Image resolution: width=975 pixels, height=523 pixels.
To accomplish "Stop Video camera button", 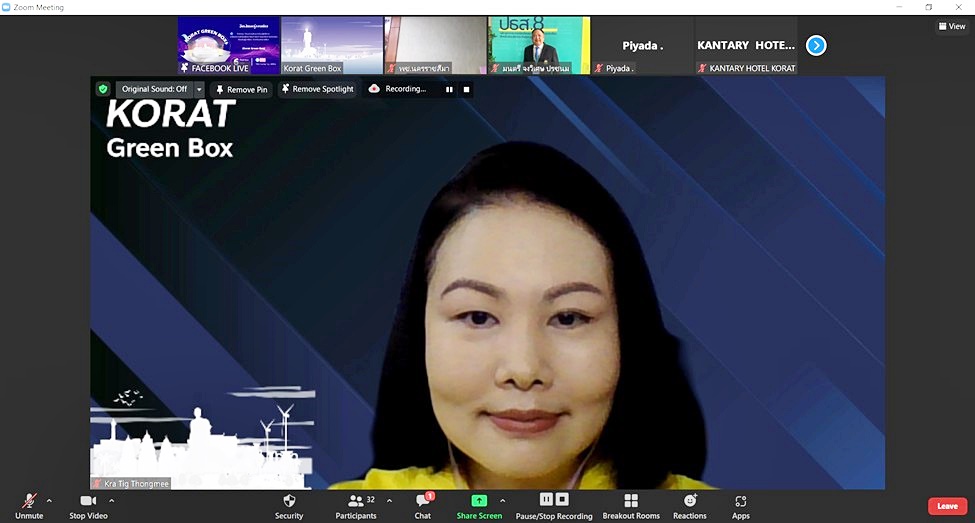I will point(88,506).
